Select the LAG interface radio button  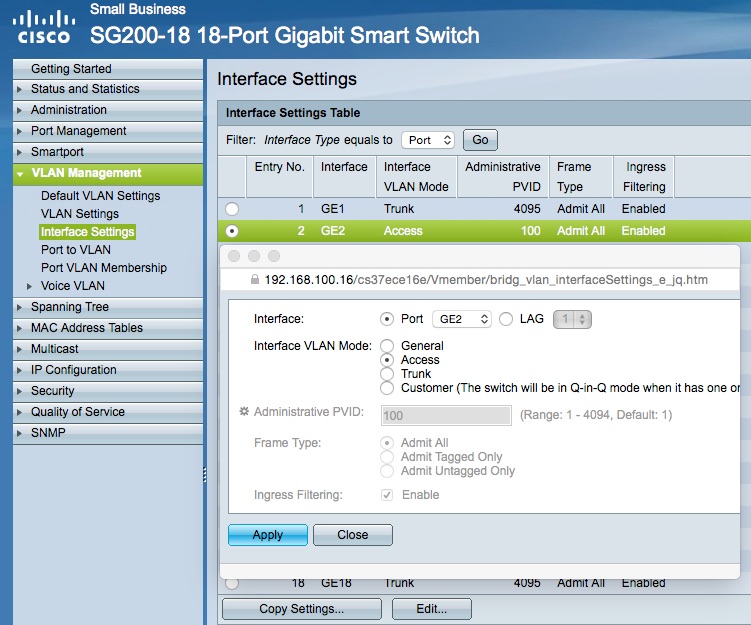coord(506,319)
